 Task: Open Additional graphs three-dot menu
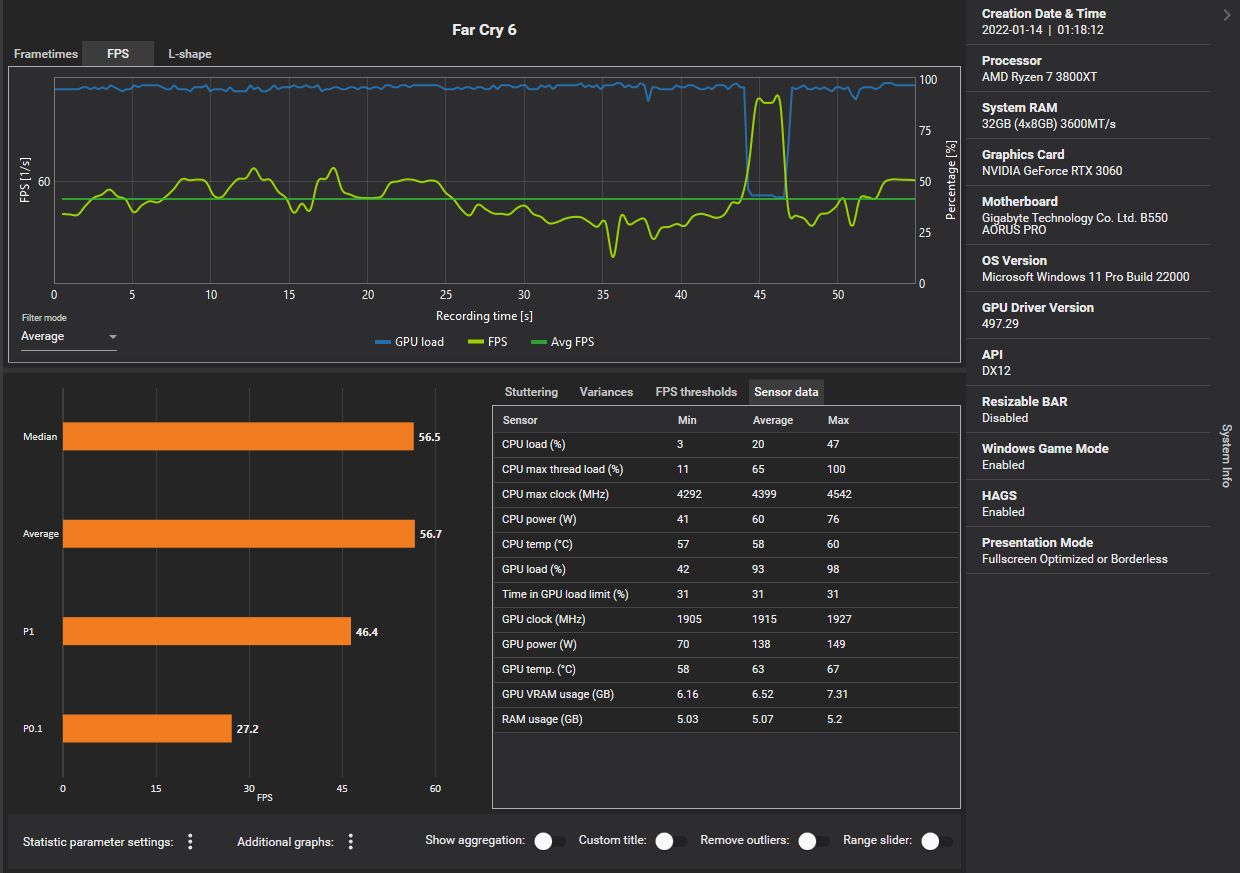click(x=350, y=842)
